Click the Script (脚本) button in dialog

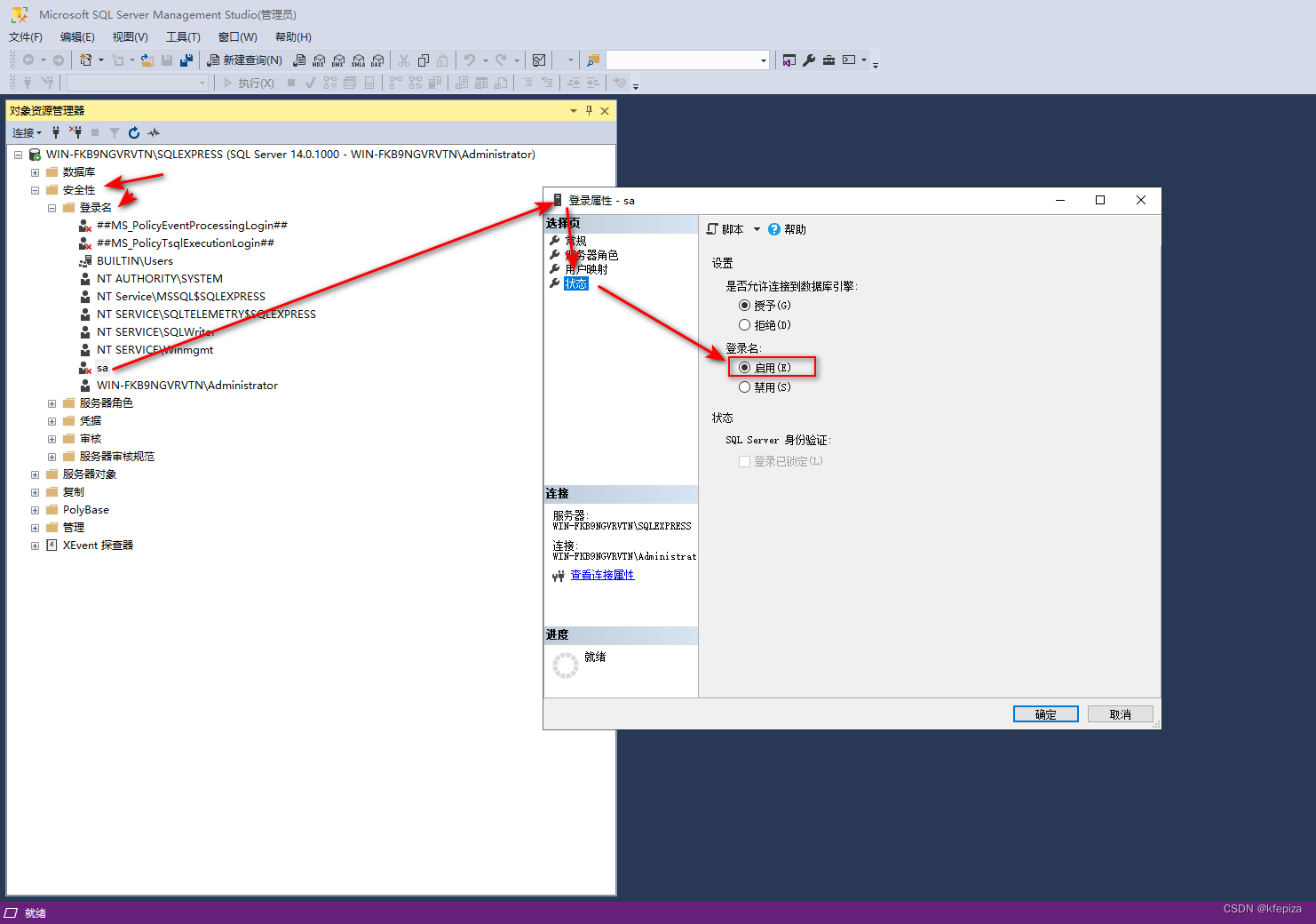725,229
